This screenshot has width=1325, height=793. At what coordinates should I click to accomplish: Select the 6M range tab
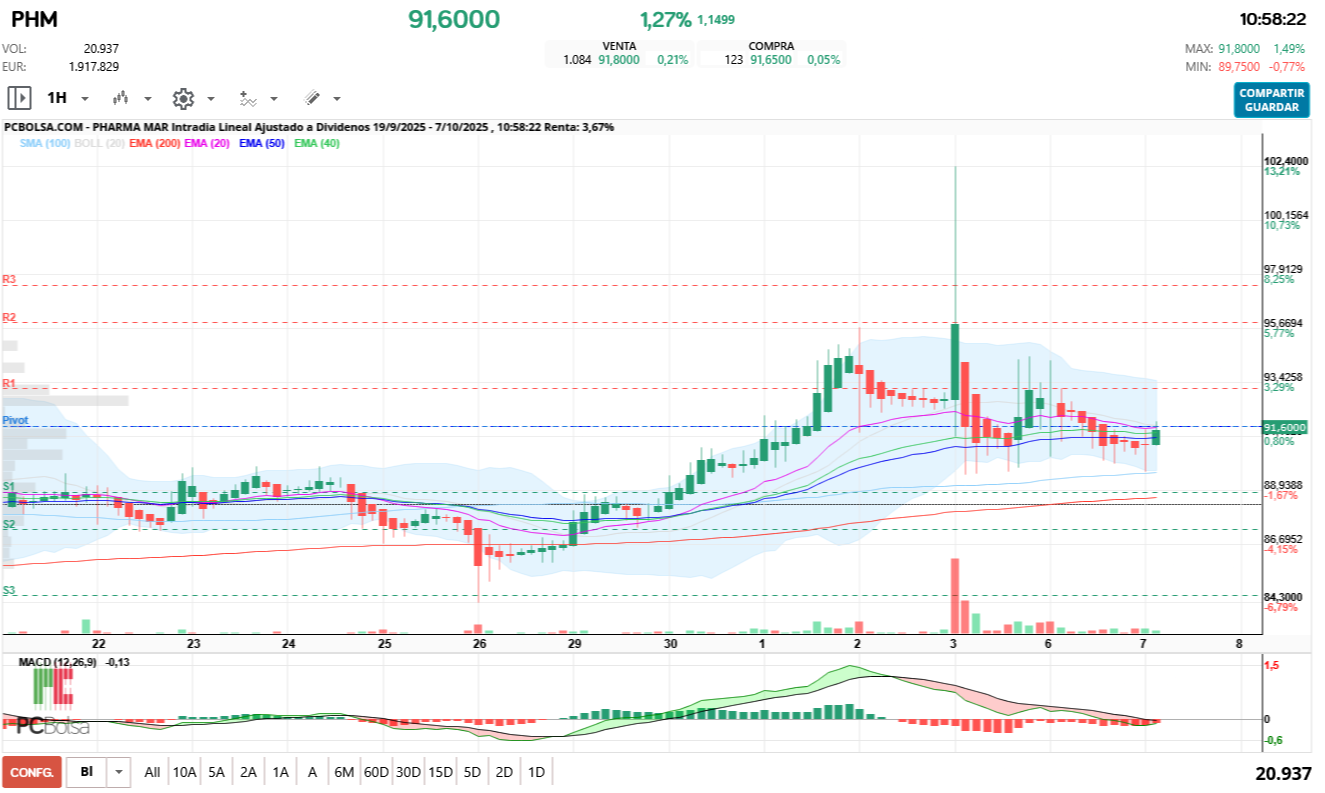click(344, 772)
